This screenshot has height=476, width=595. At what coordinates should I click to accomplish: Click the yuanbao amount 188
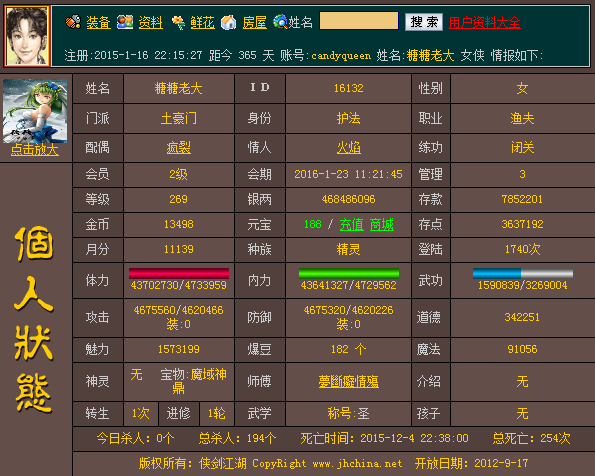tap(313, 224)
